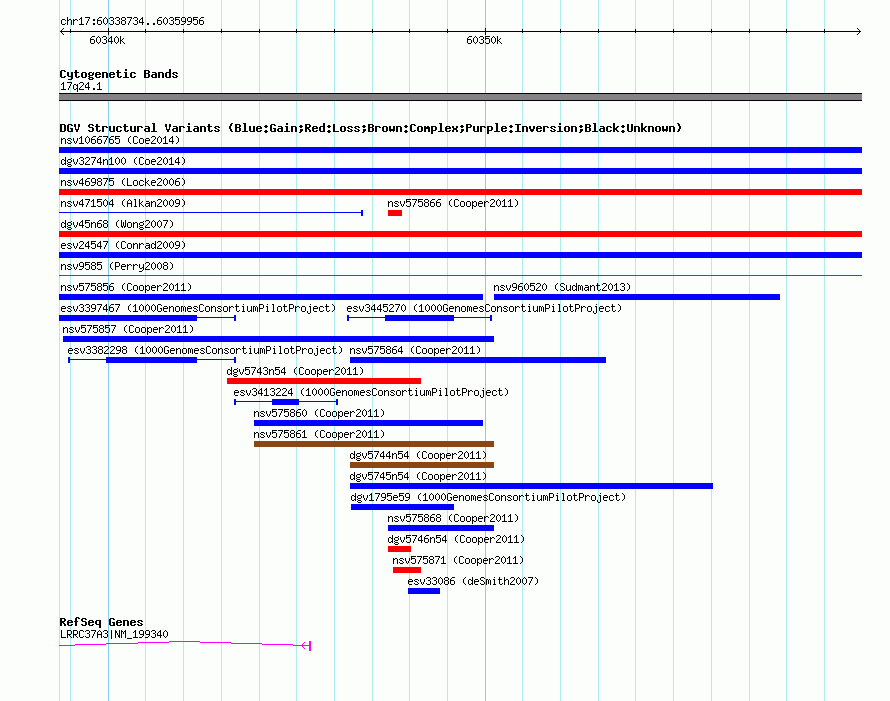This screenshot has height=701, width=890.
Task: Click the nsv471504 (Alkan2009) variant label
Action: tap(123, 203)
